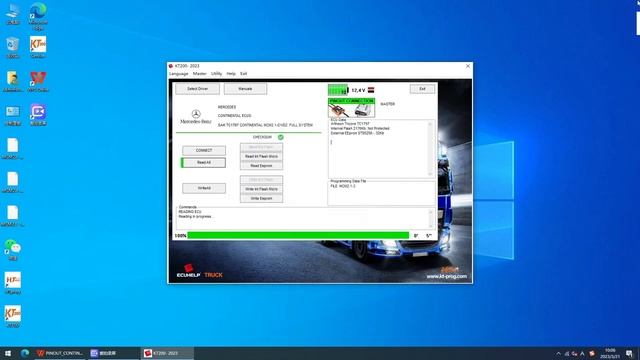640x360 pixels.
Task: Click the Mercedes-Benz logo
Action: [x=196, y=117]
